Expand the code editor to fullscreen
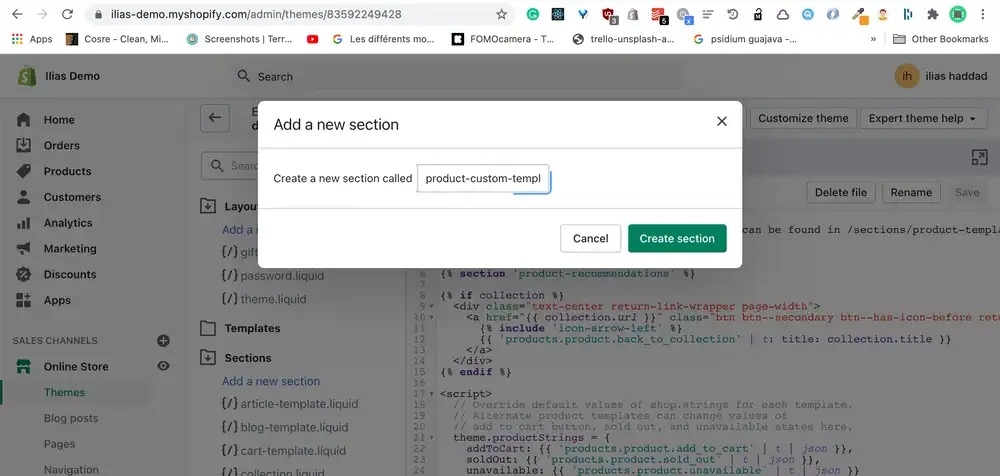This screenshot has height=476, width=1000. click(979, 157)
